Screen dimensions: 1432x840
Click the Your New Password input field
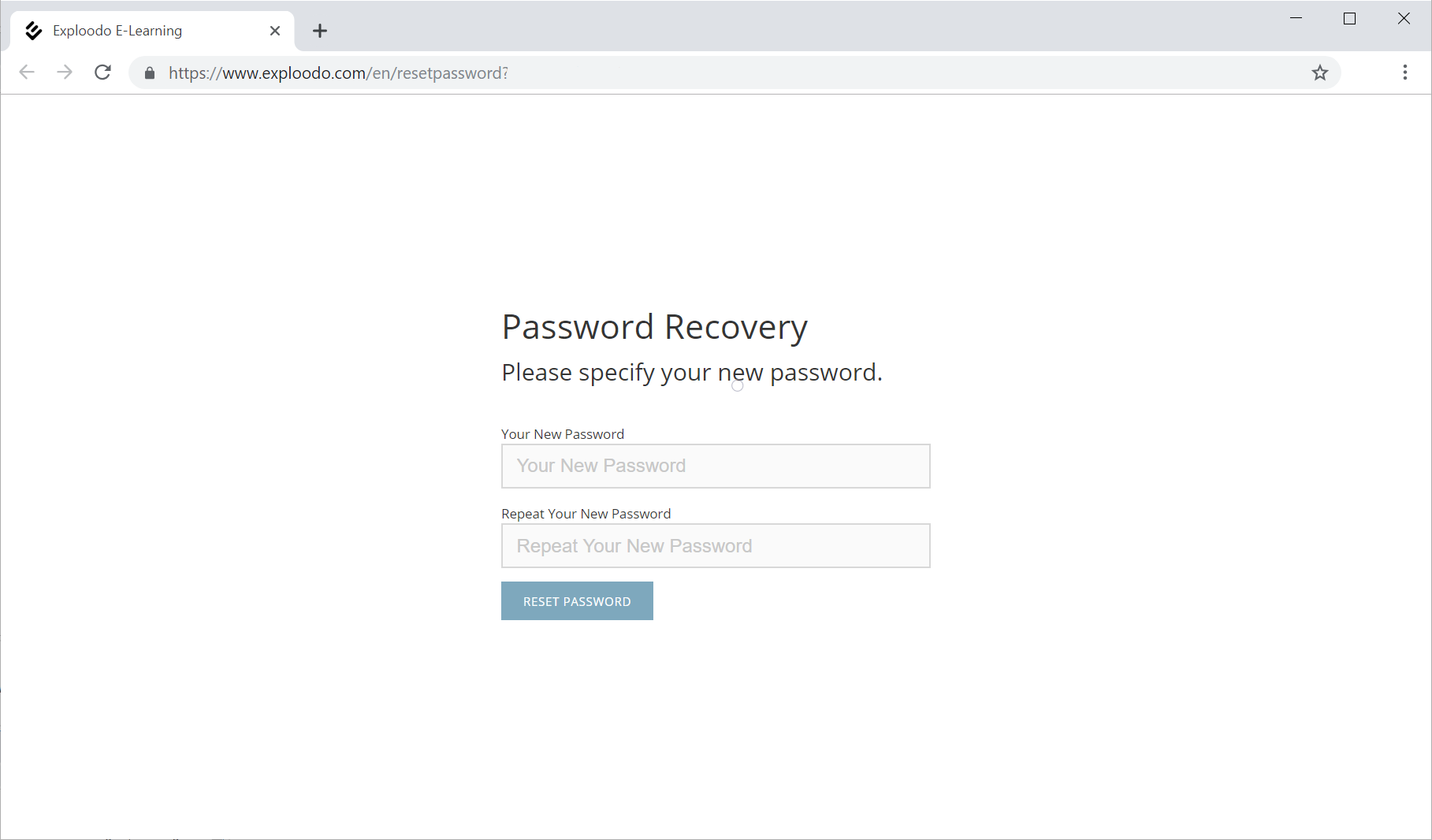(x=716, y=466)
